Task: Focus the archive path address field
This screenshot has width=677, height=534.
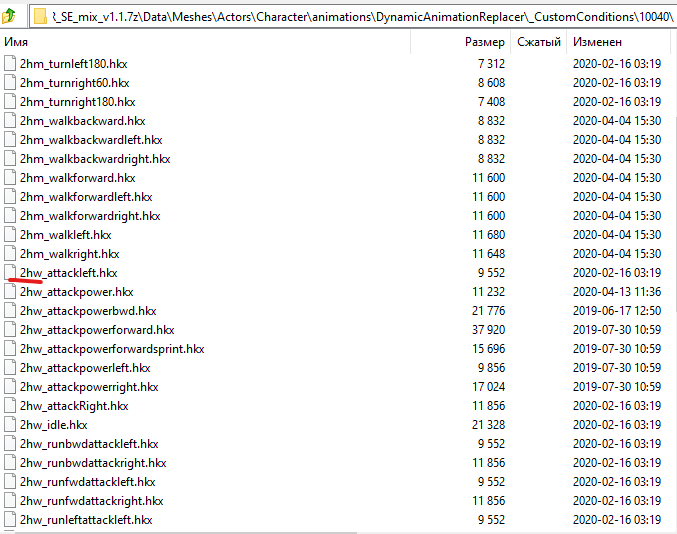Action: click(353, 17)
